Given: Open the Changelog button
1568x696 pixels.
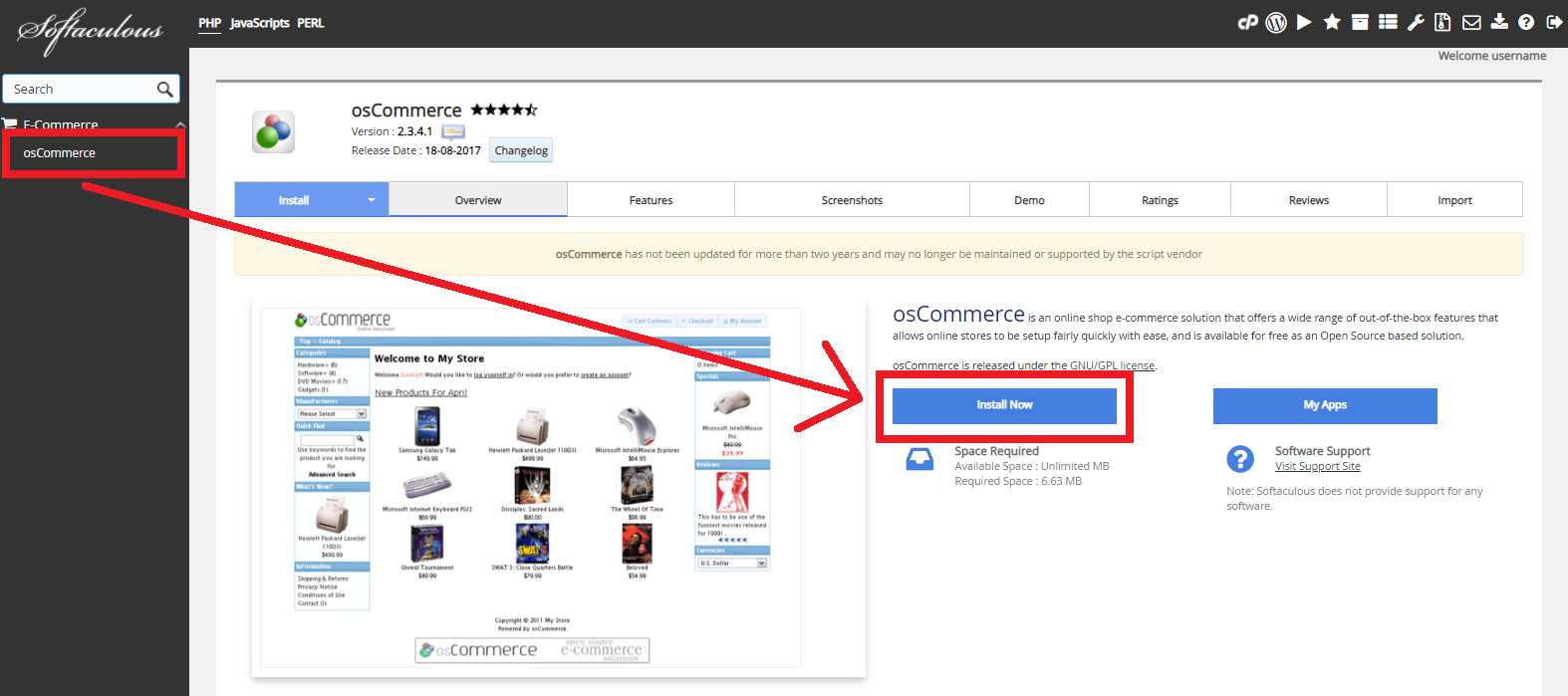Looking at the screenshot, I should coord(521,151).
